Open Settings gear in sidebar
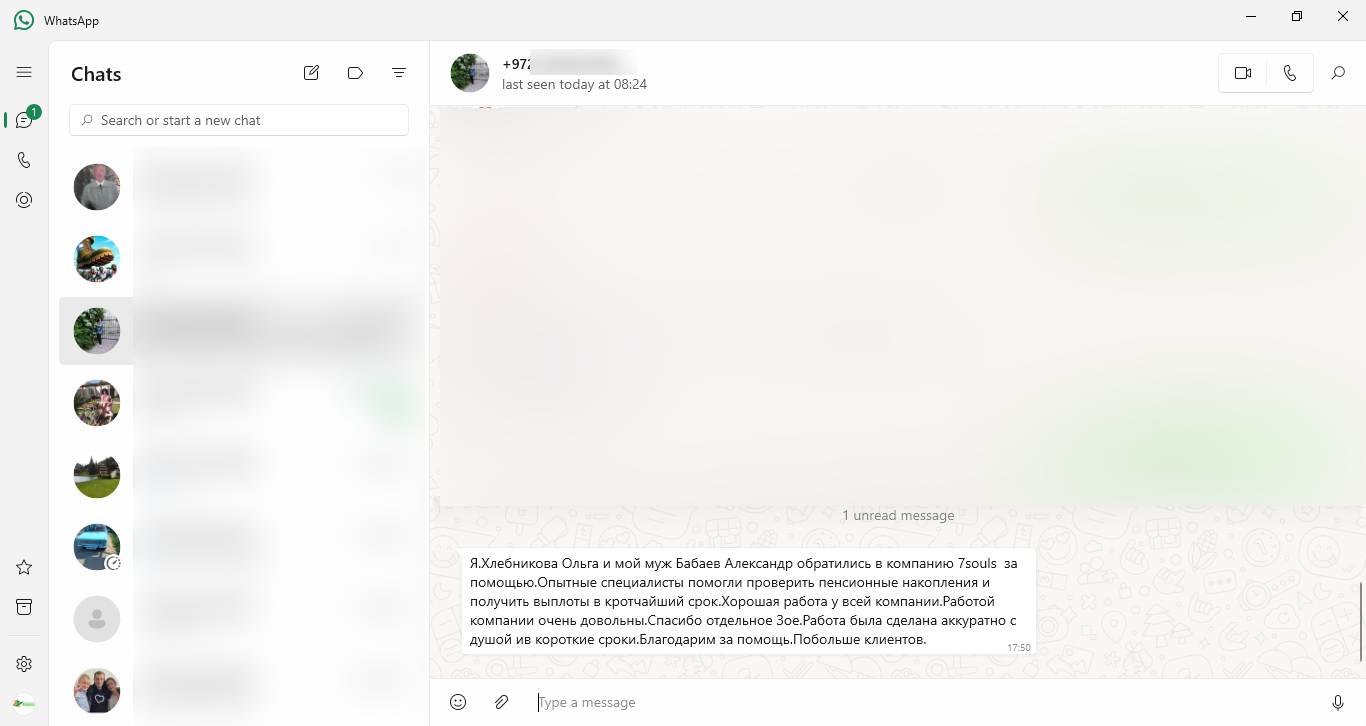Screen dimensions: 1366x726 pos(24,664)
